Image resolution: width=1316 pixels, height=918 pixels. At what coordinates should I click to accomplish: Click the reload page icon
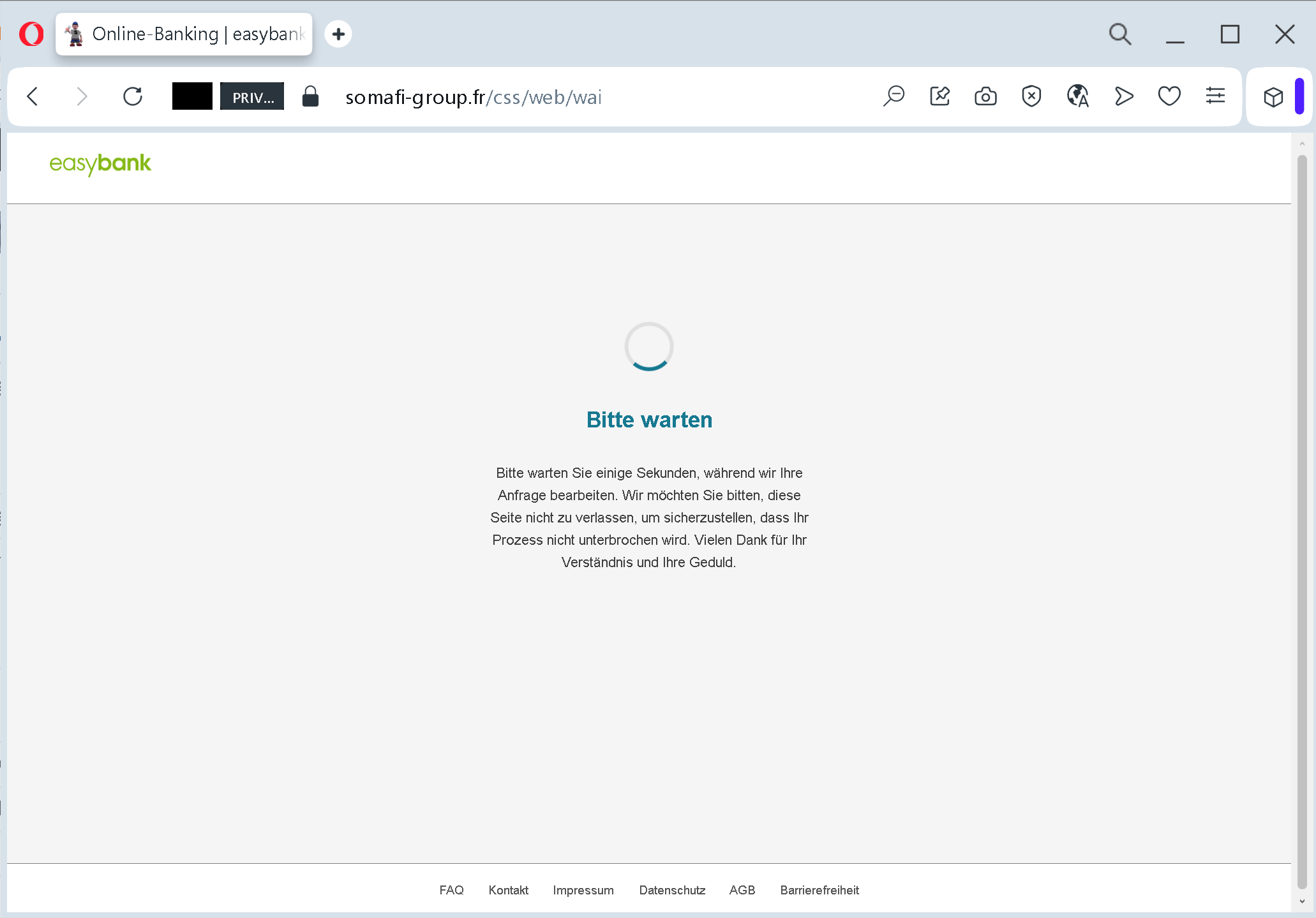click(x=133, y=96)
